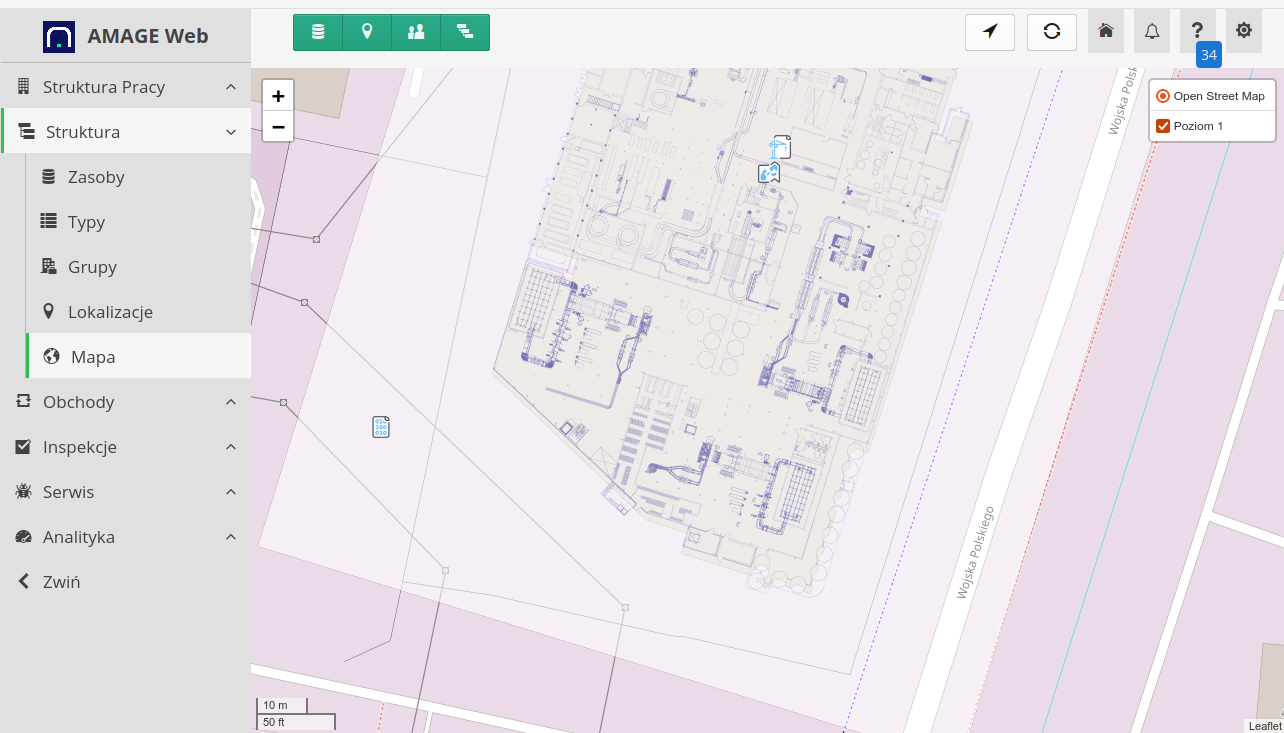Toggle the Poziom 1 layer checkbox

[1163, 126]
